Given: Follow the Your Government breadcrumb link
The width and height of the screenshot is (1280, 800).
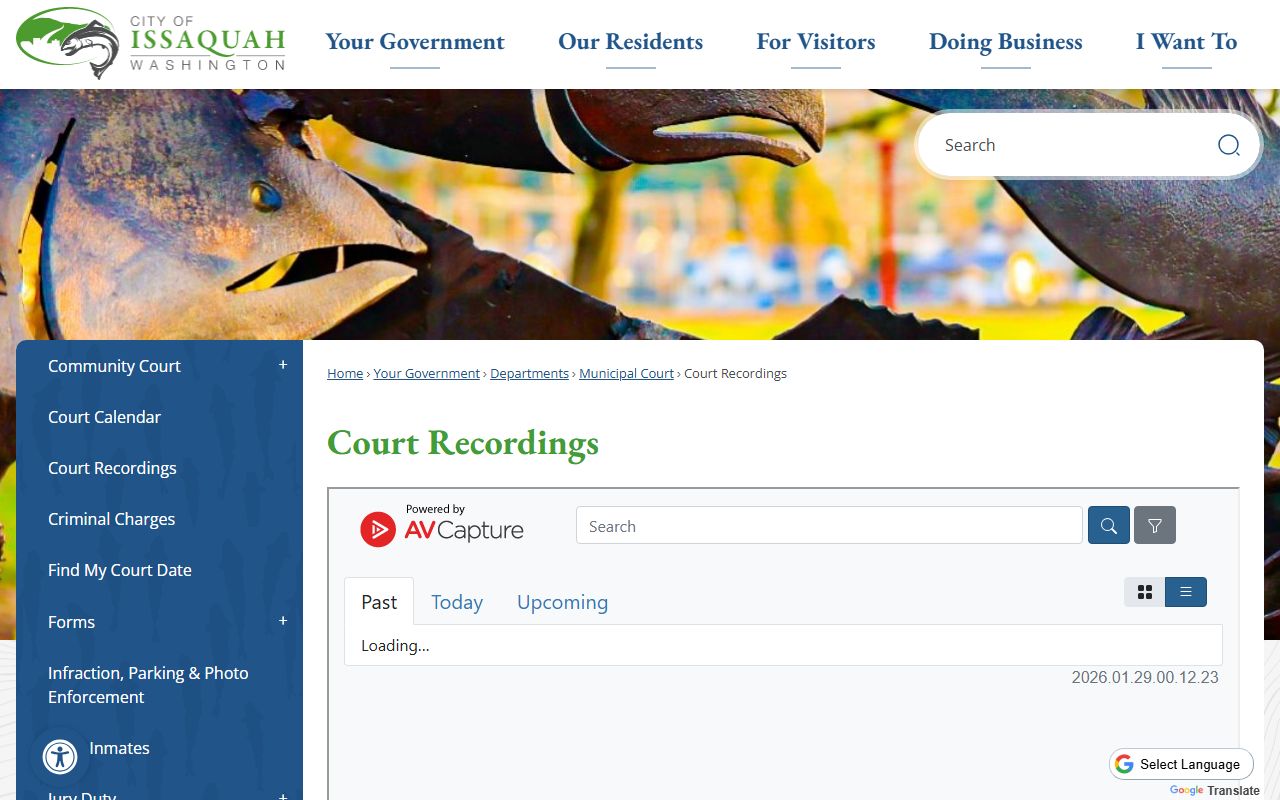Looking at the screenshot, I should click(x=427, y=373).
